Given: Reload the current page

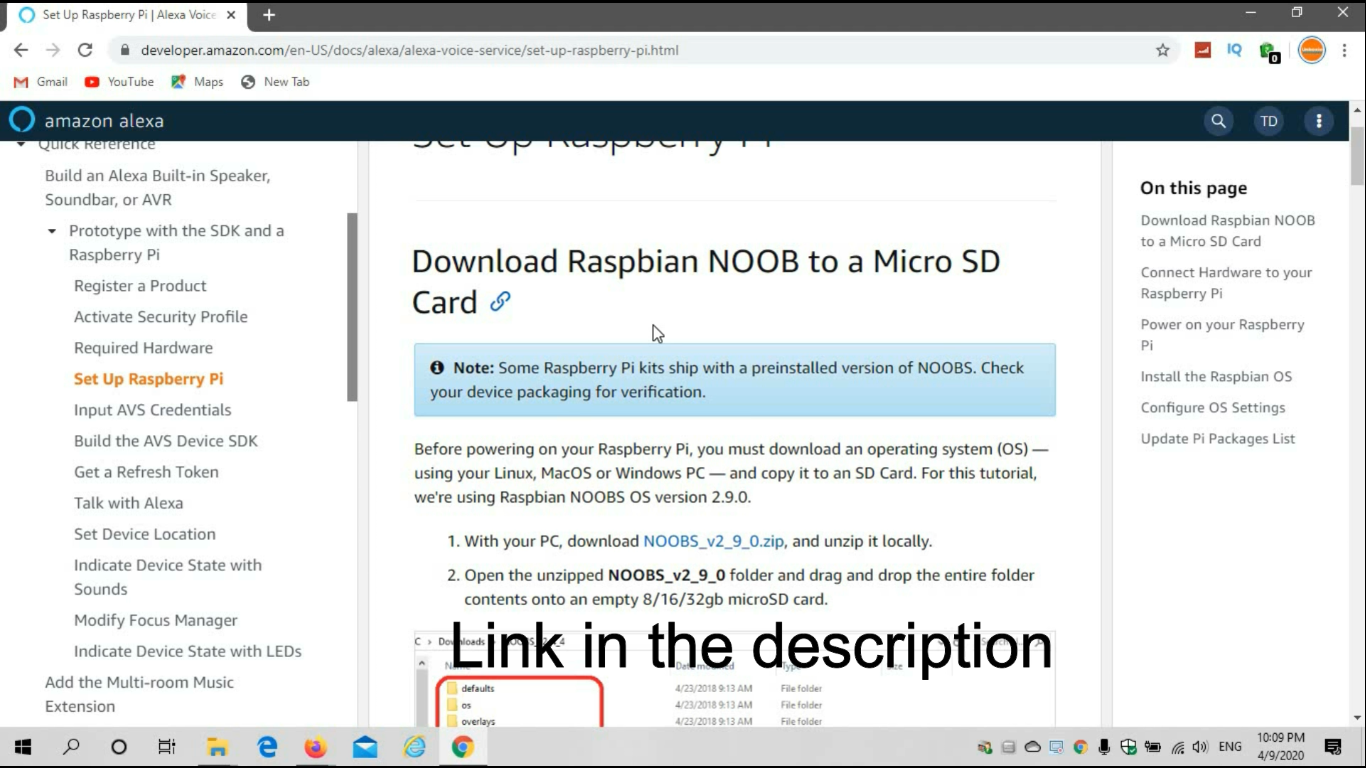Looking at the screenshot, I should (x=85, y=50).
